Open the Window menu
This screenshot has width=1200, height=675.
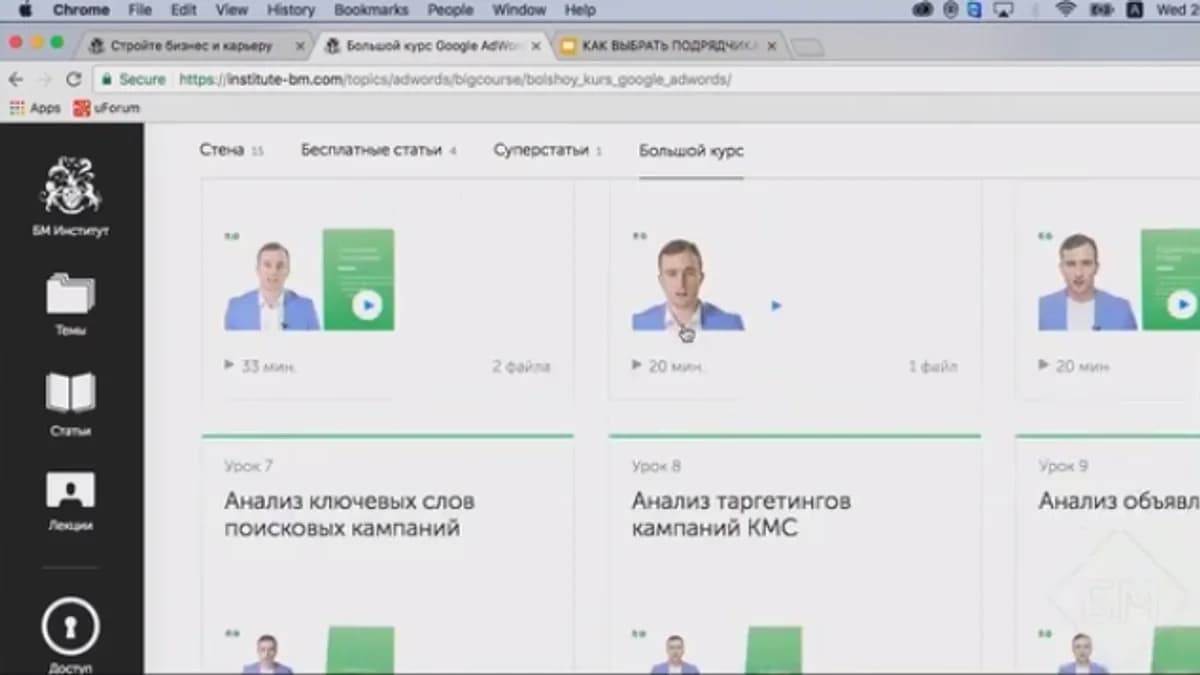(519, 10)
